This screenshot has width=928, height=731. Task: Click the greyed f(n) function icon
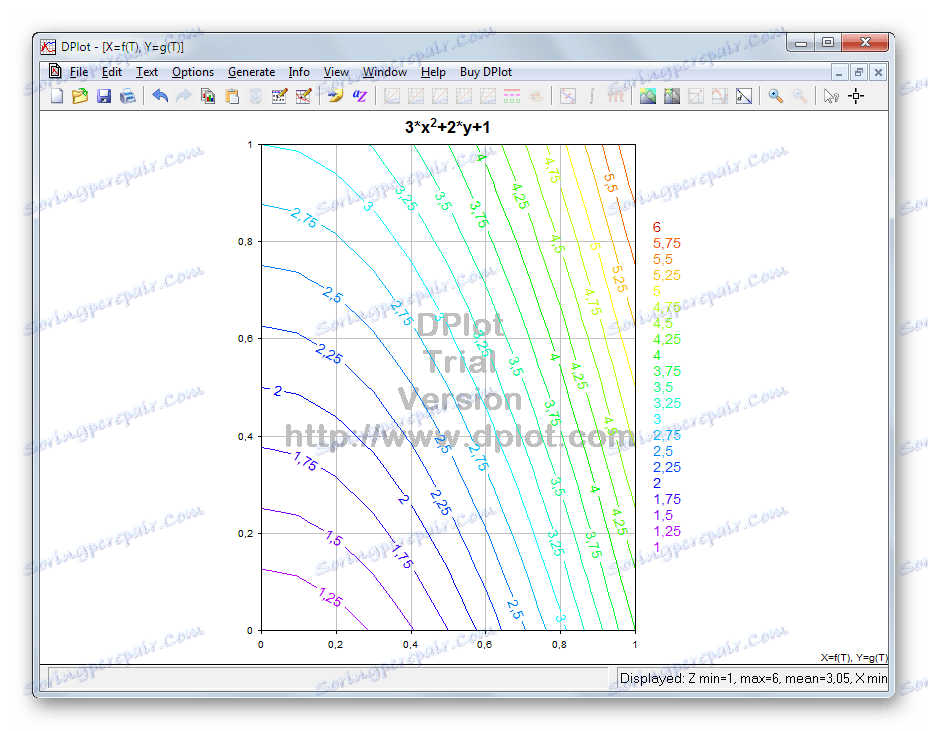tap(616, 96)
